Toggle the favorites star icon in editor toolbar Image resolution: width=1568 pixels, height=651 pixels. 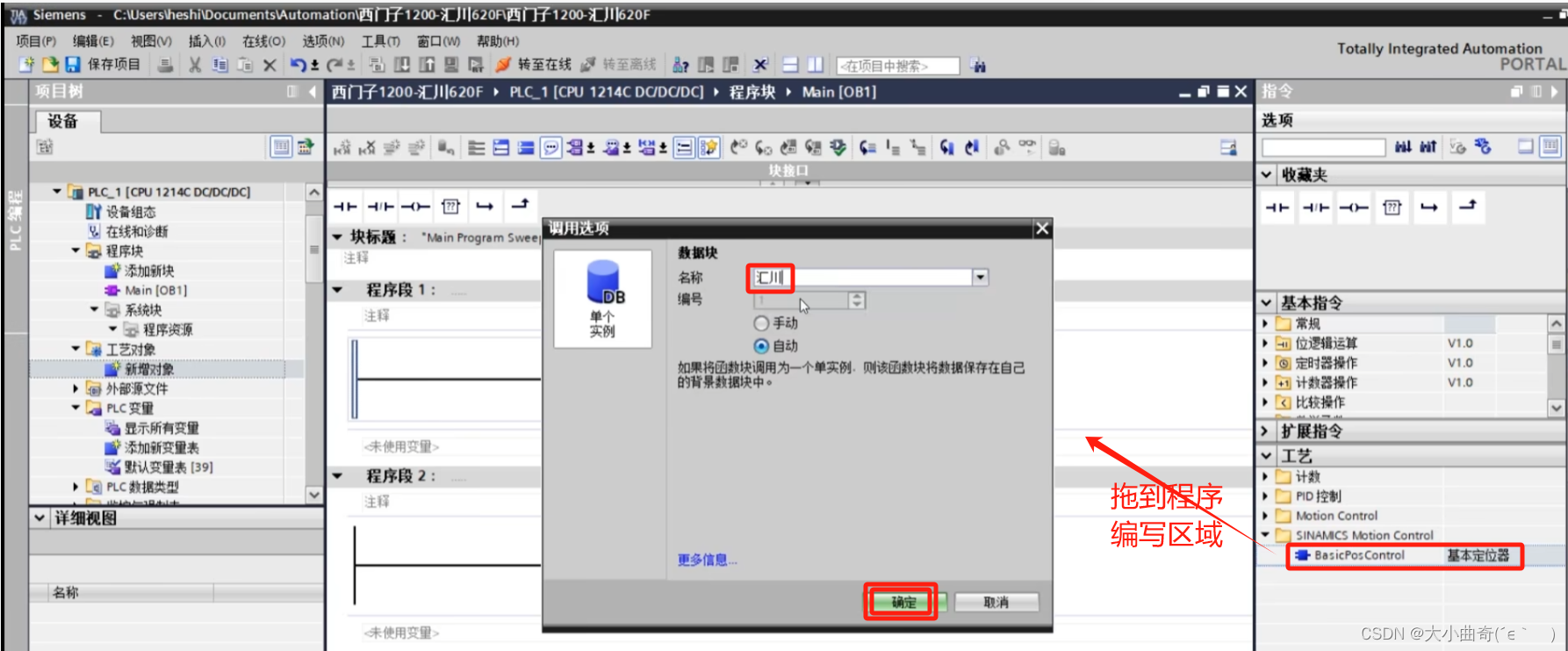coord(708,148)
